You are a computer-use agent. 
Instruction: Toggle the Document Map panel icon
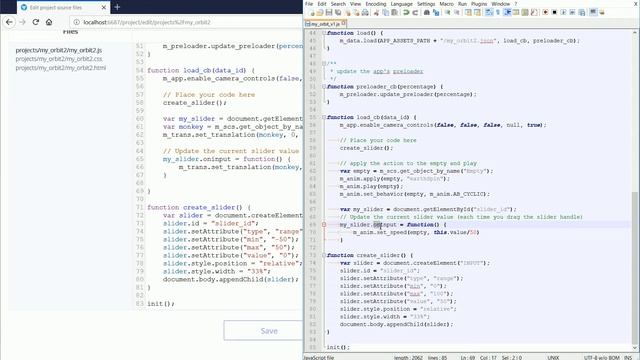point(525,13)
